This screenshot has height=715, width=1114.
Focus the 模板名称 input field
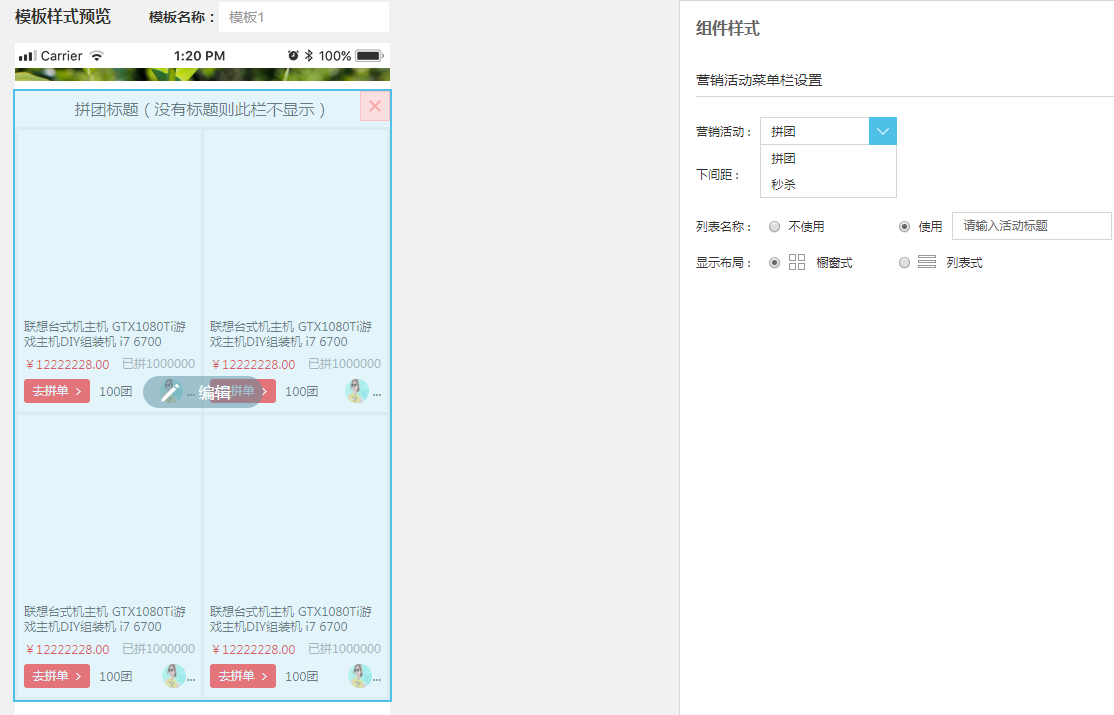pos(303,17)
